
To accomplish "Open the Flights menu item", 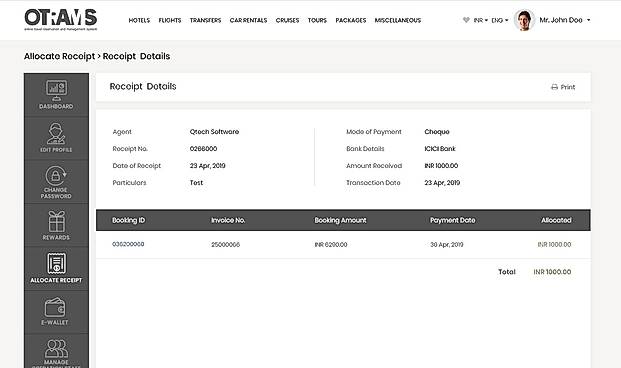I will point(170,20).
